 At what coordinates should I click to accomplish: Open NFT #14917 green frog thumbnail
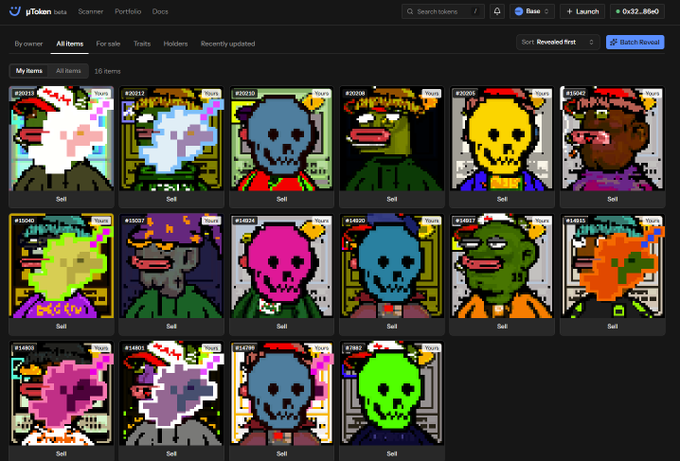[x=502, y=265]
